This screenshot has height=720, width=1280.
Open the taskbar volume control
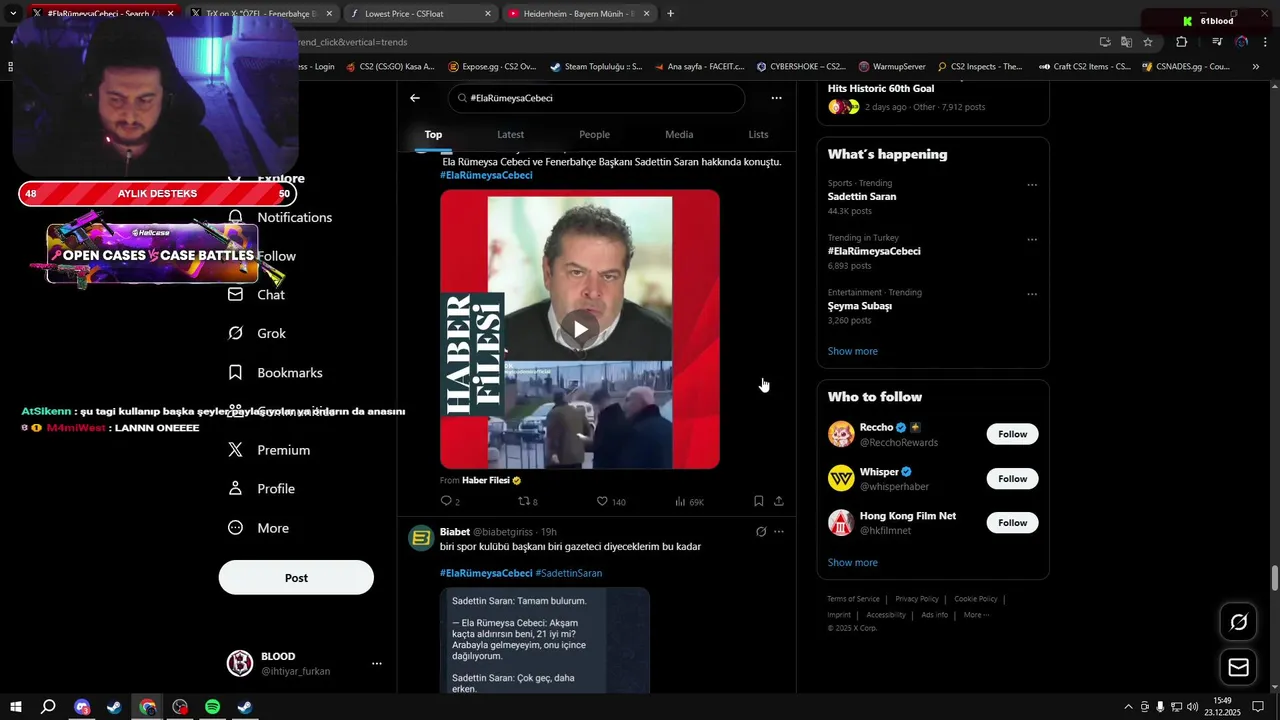click(1192, 707)
